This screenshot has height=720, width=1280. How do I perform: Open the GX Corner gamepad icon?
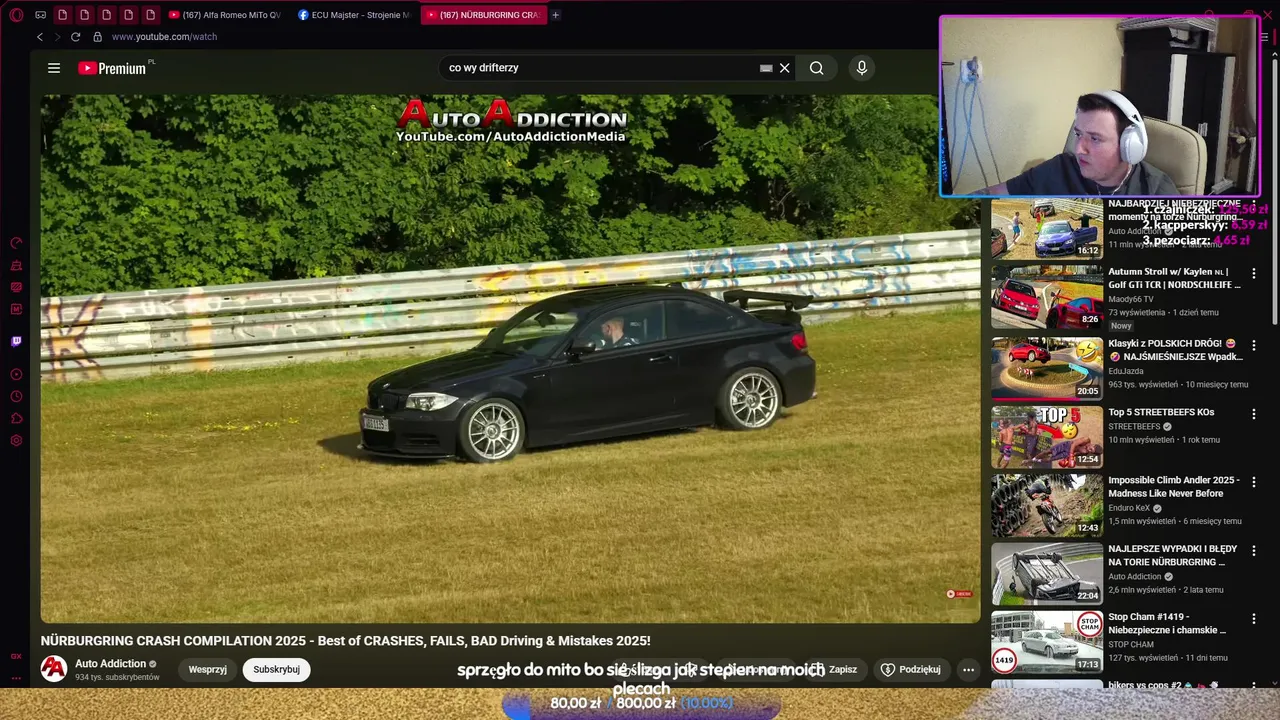40,15
